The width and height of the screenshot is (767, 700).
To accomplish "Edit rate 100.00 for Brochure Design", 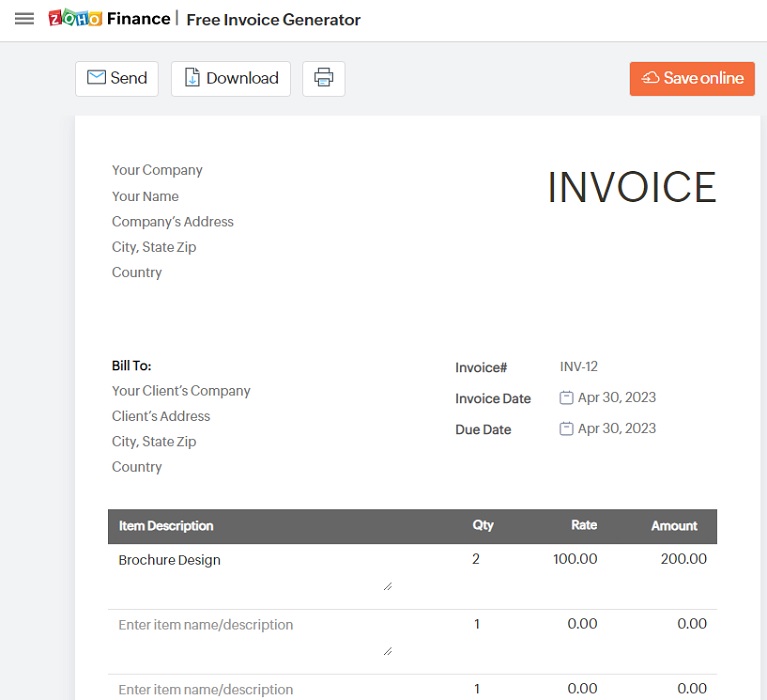I will click(x=575, y=559).
